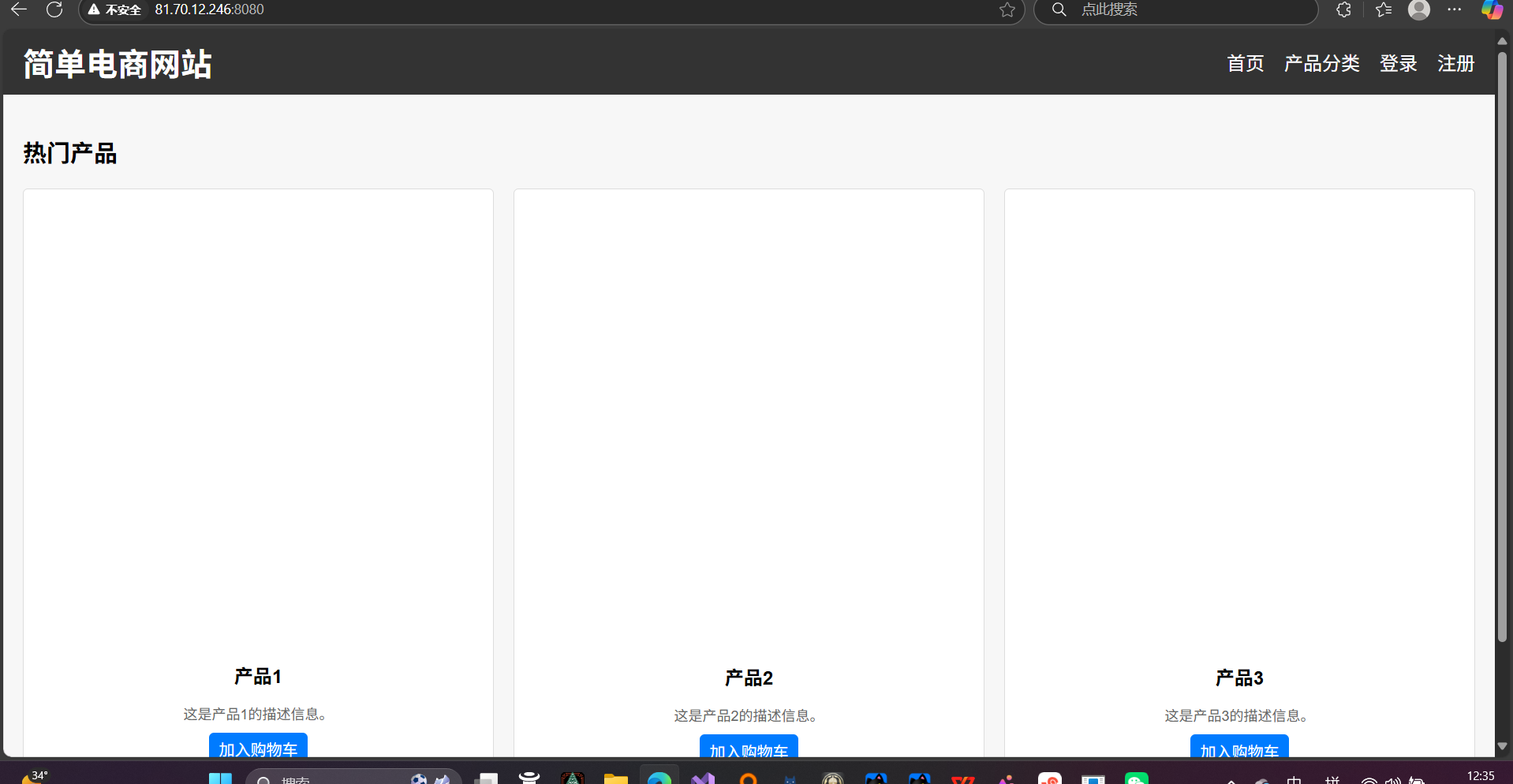Open the taskbar clock showing 12:35
This screenshot has height=784, width=1513.
(1481, 776)
